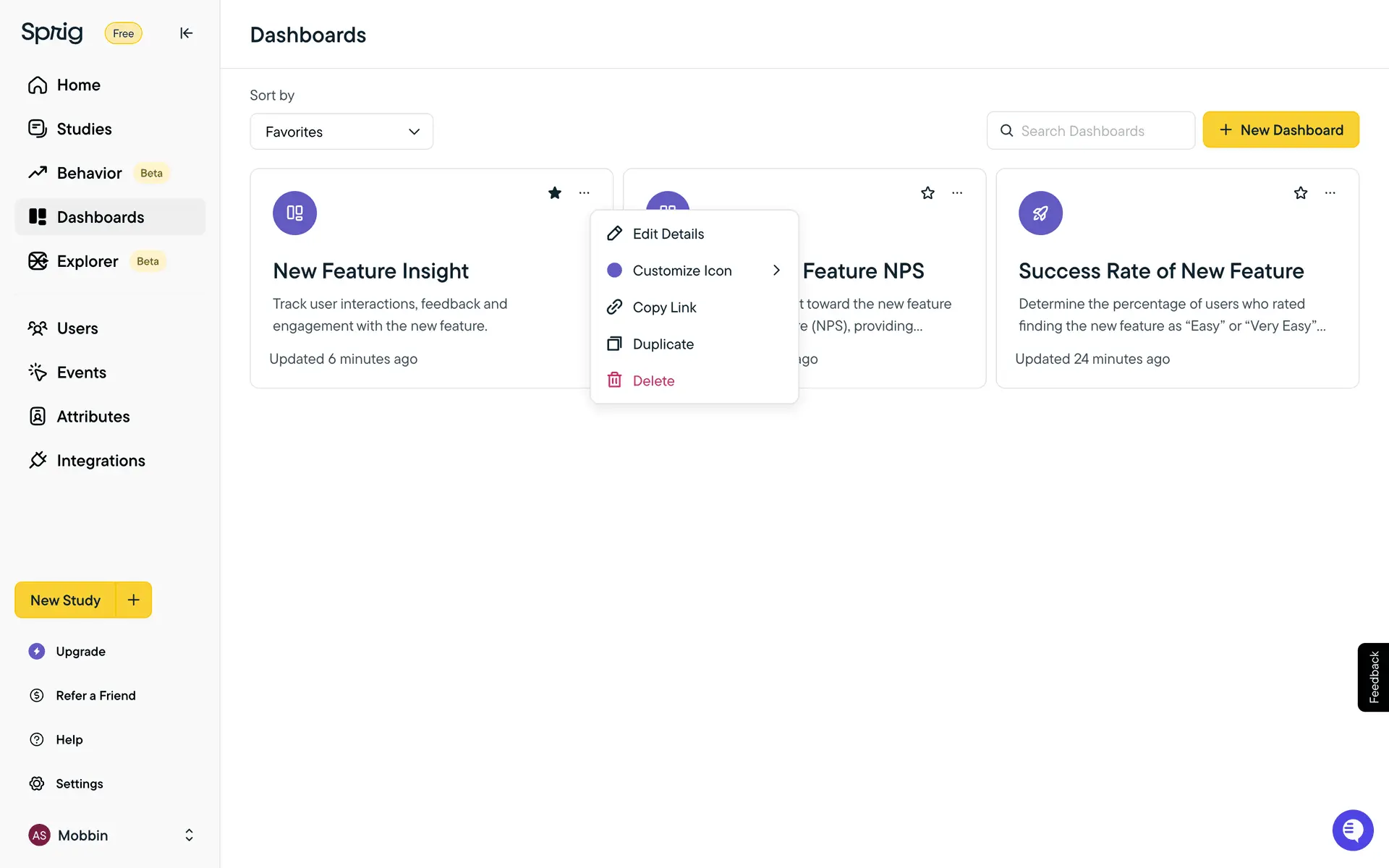
Task: Open Integrations from the sidebar
Action: 101,461
